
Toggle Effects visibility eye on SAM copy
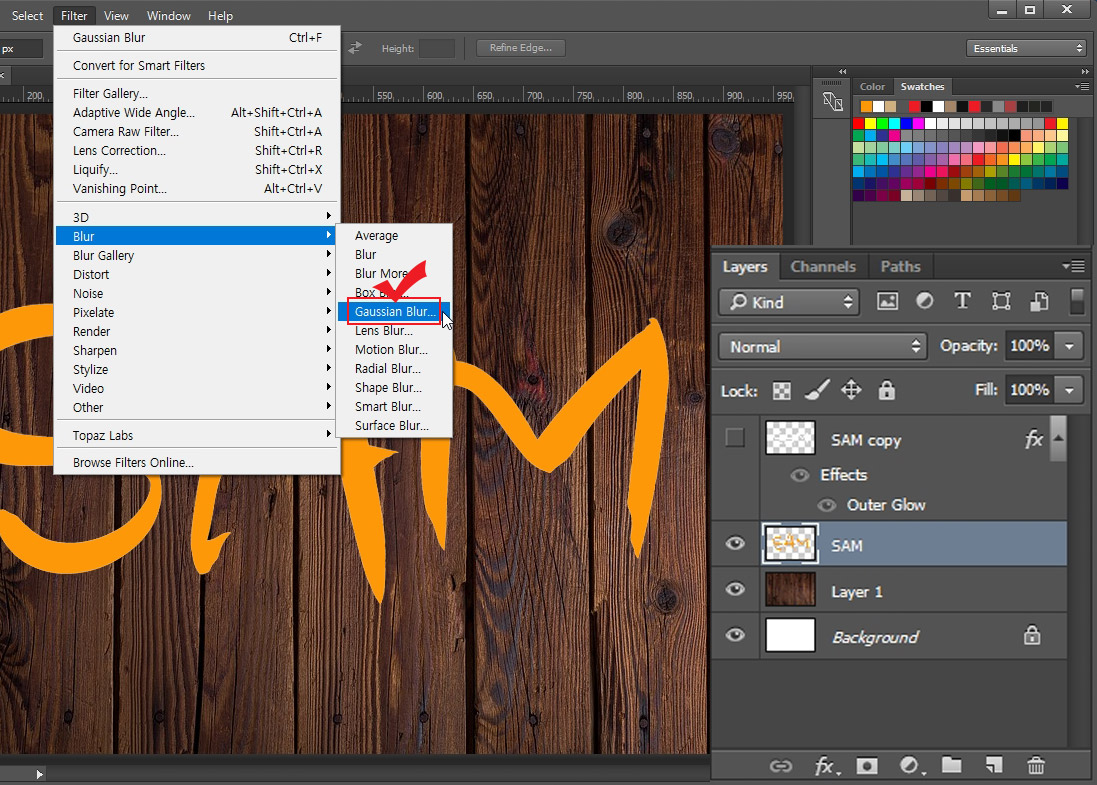(800, 475)
